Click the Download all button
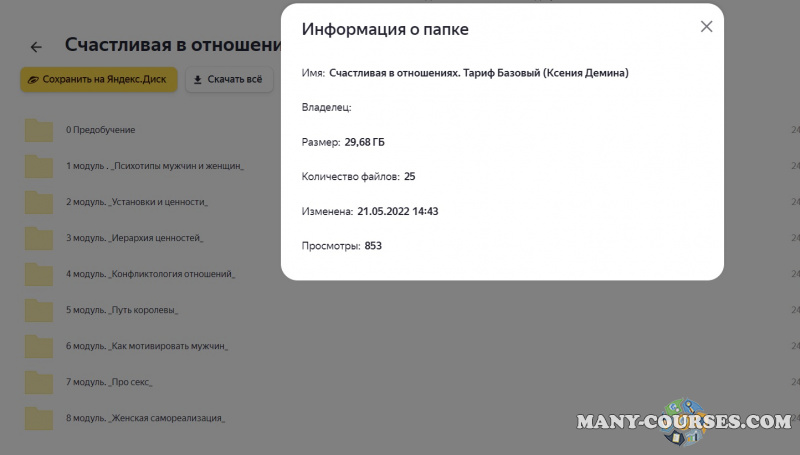 click(x=228, y=79)
